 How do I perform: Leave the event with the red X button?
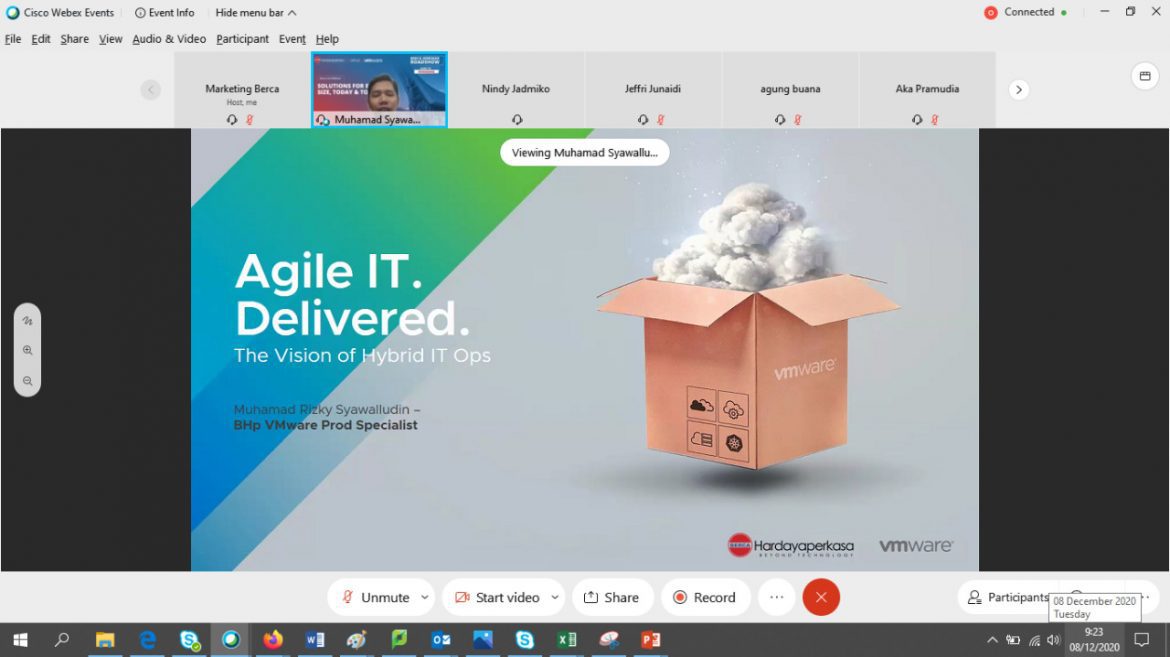821,597
